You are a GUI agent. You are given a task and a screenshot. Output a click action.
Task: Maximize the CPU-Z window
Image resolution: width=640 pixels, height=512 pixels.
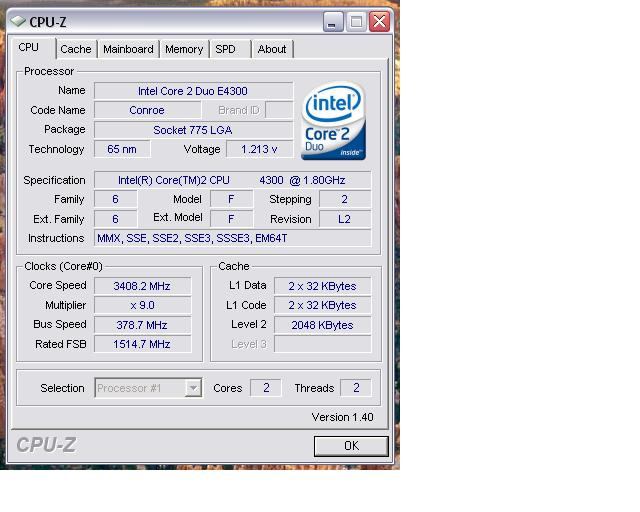[356, 22]
